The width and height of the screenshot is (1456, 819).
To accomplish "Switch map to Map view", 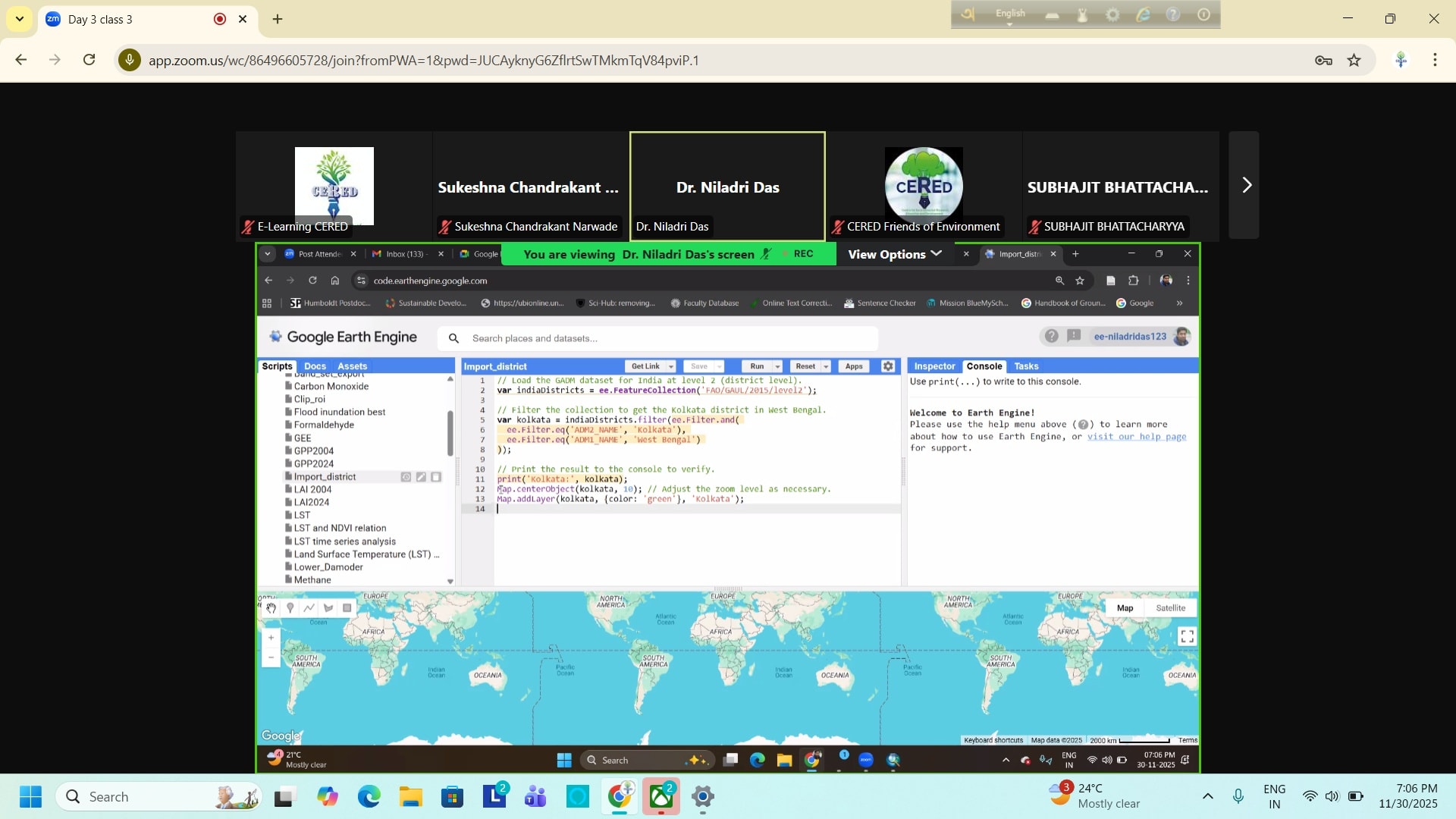I will click(x=1125, y=608).
